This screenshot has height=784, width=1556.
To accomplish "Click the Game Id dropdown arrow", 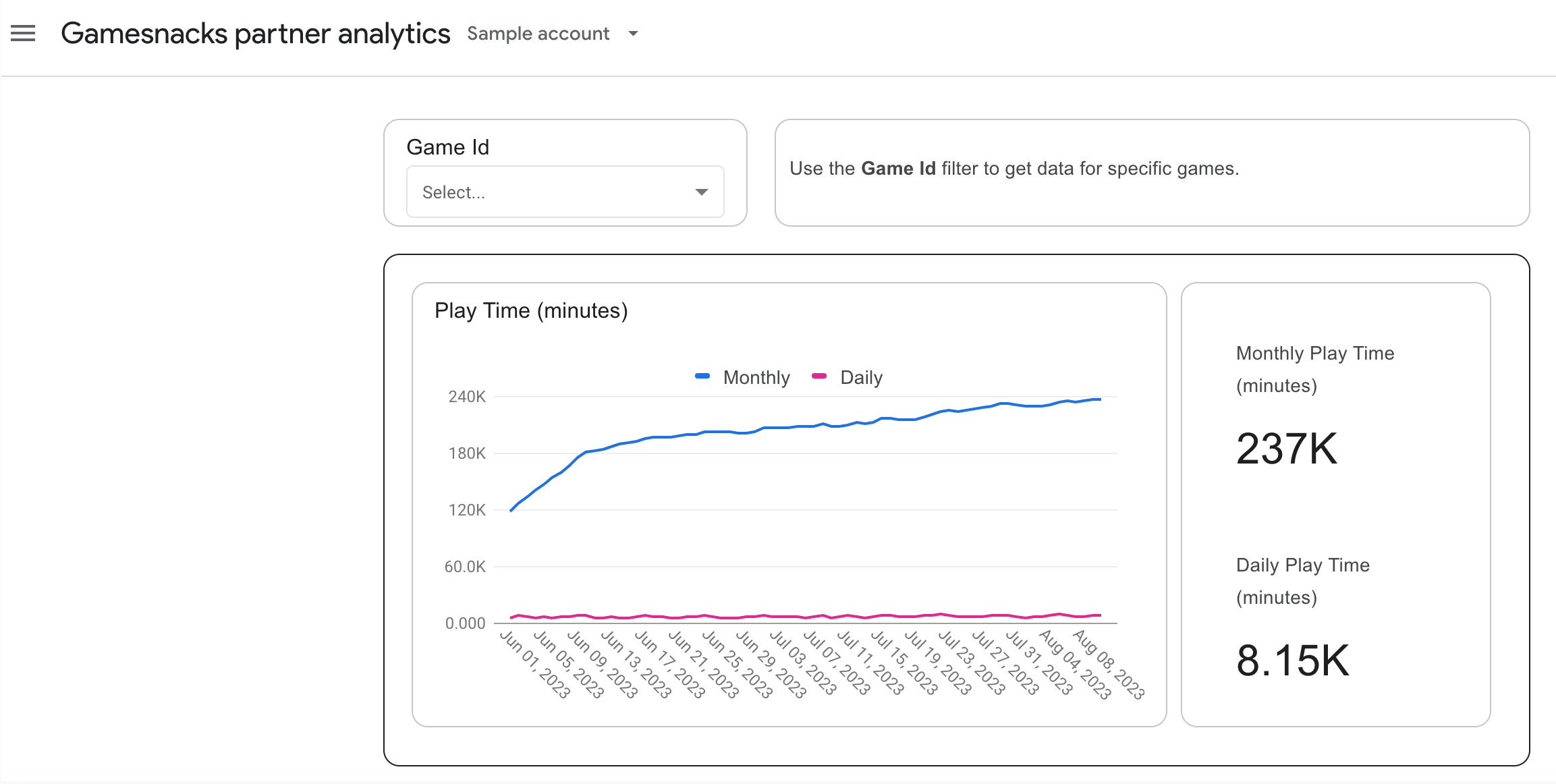I will (x=702, y=192).
